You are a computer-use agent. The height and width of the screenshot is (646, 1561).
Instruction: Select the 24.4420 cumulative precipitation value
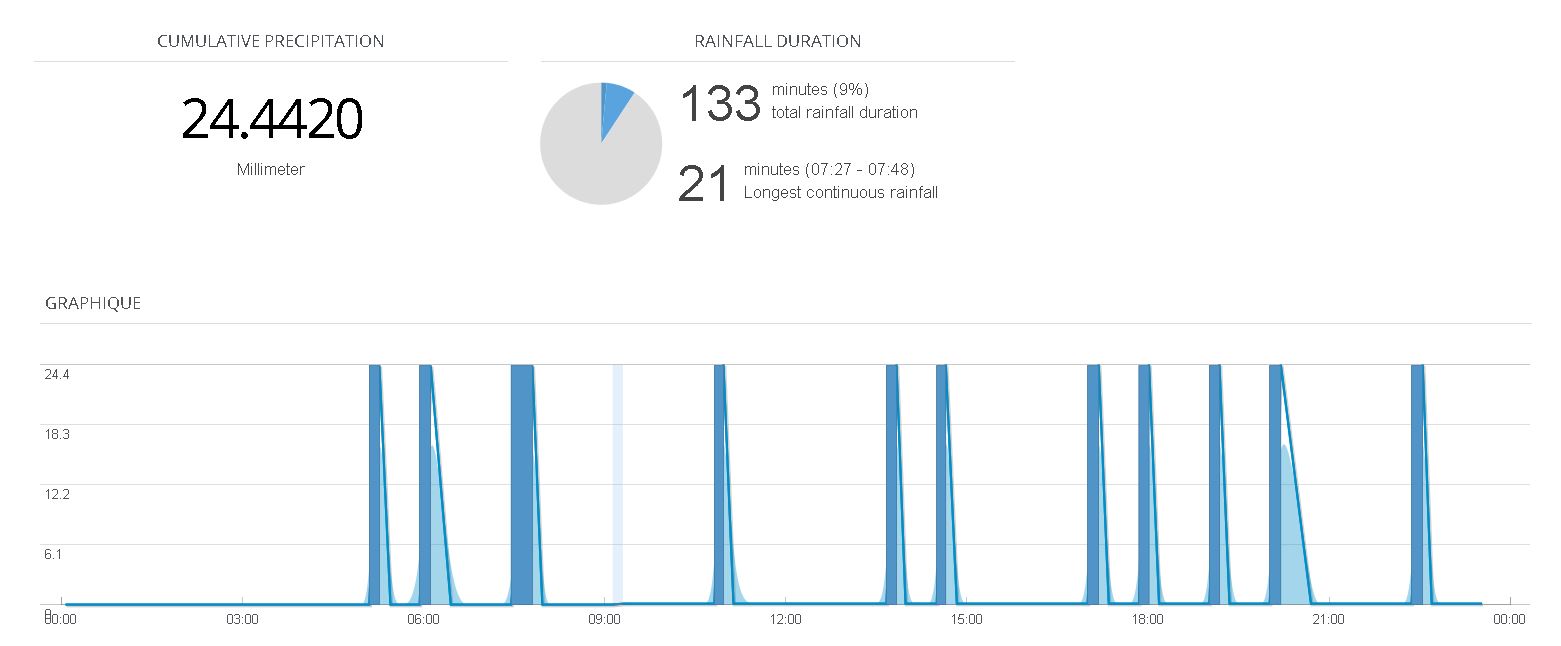coord(271,119)
